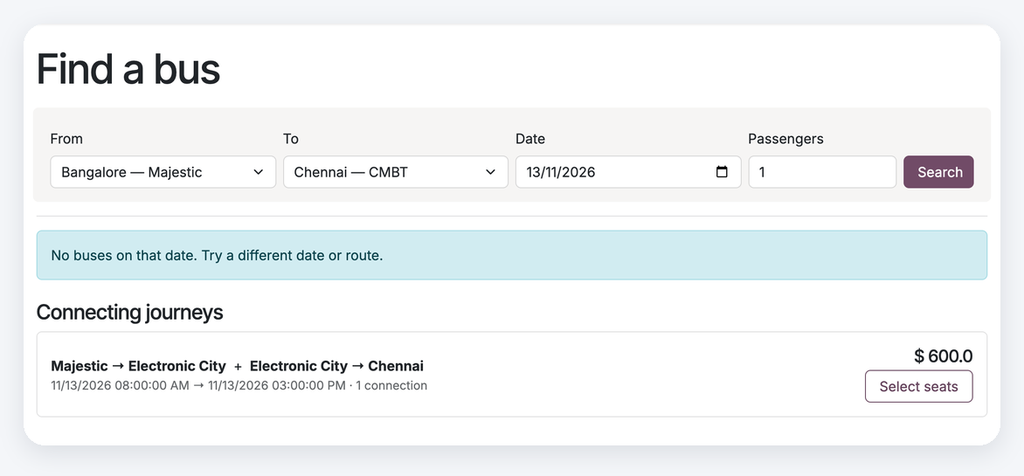Viewport: 1024px width, 476px height.
Task: Click the $ 600.0 price
Action: point(942,356)
